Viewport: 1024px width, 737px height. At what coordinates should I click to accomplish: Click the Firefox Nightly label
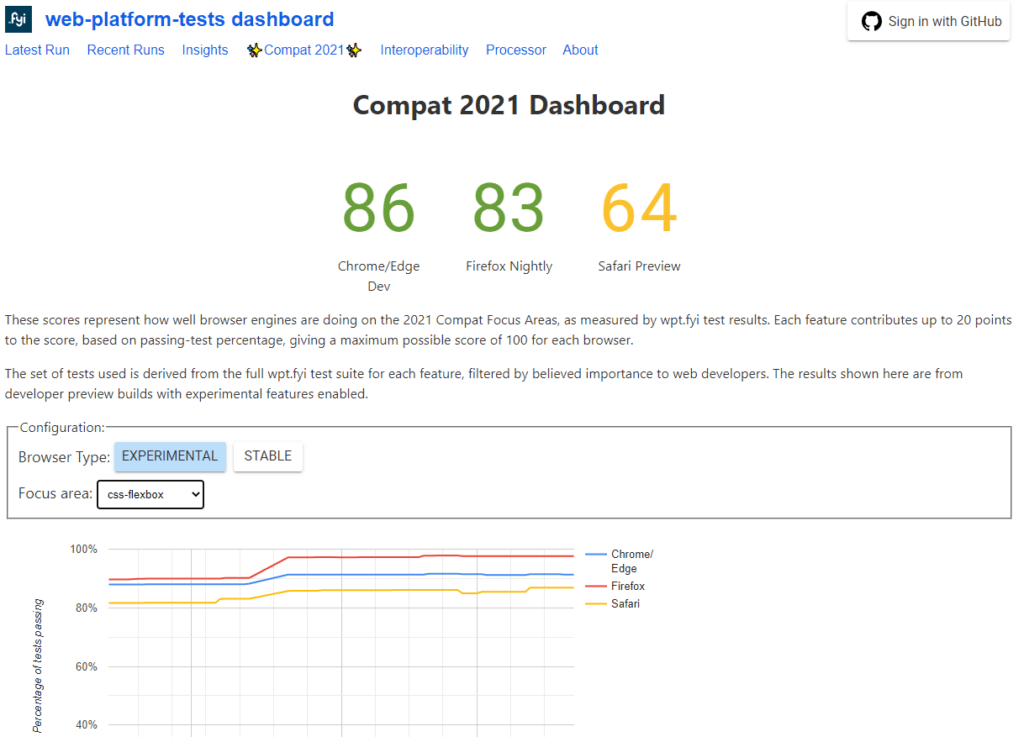click(x=509, y=266)
